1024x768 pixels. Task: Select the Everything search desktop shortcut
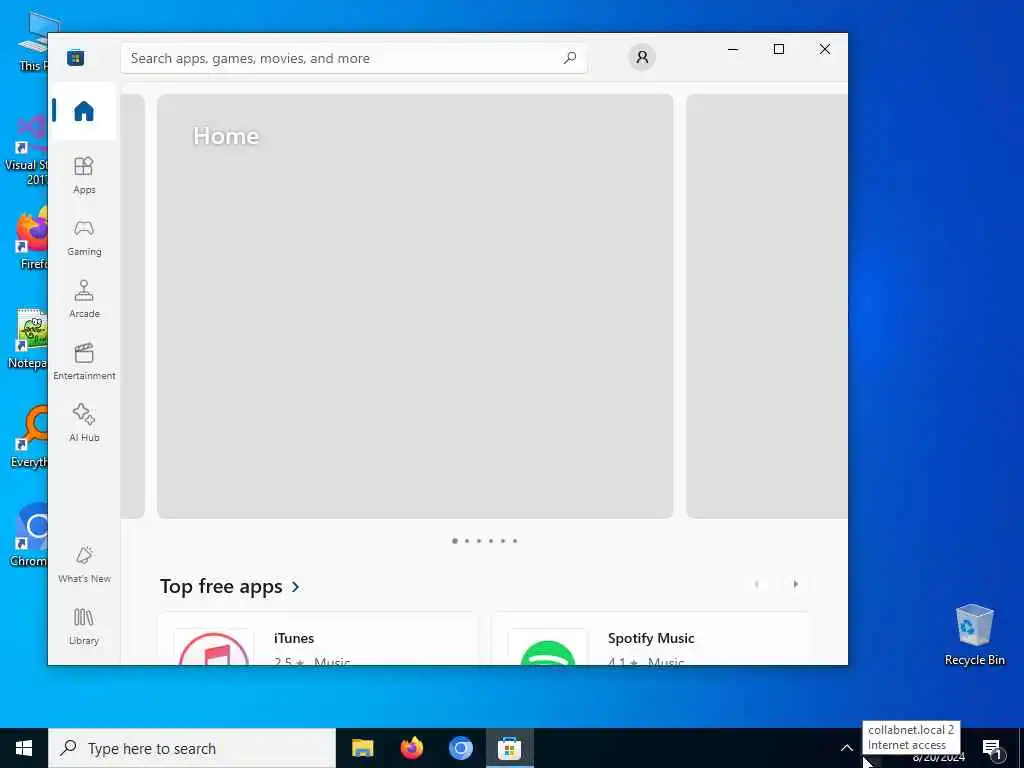pos(29,436)
